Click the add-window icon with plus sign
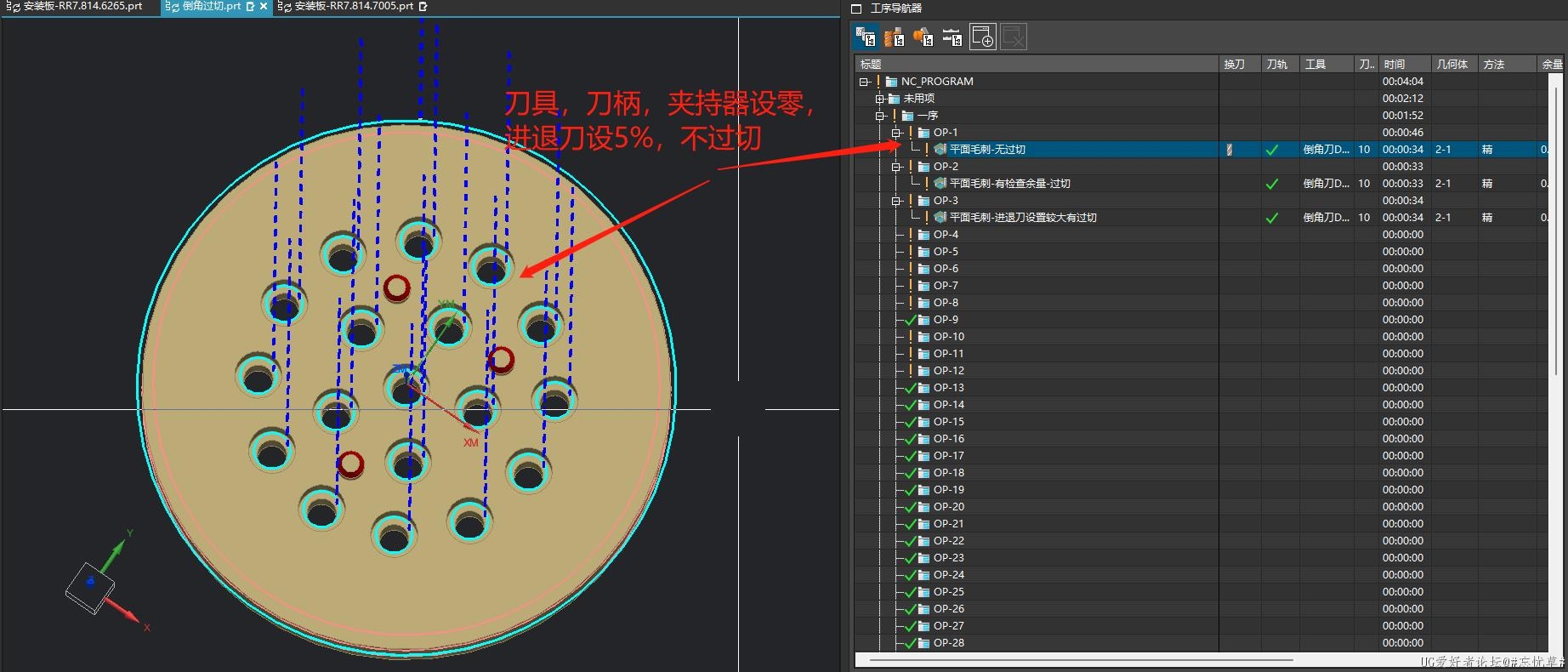 982,37
